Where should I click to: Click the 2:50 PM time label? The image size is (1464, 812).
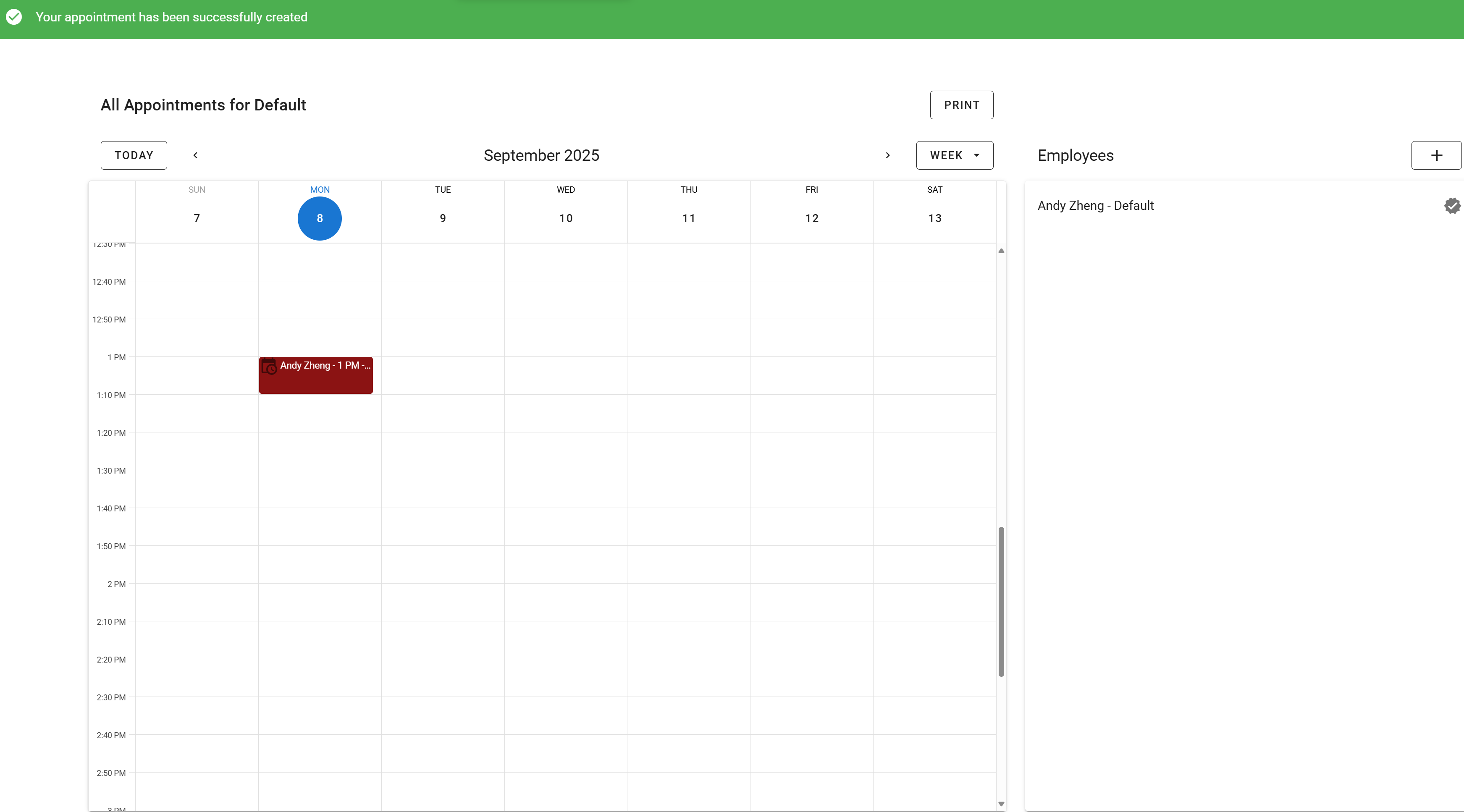[111, 773]
